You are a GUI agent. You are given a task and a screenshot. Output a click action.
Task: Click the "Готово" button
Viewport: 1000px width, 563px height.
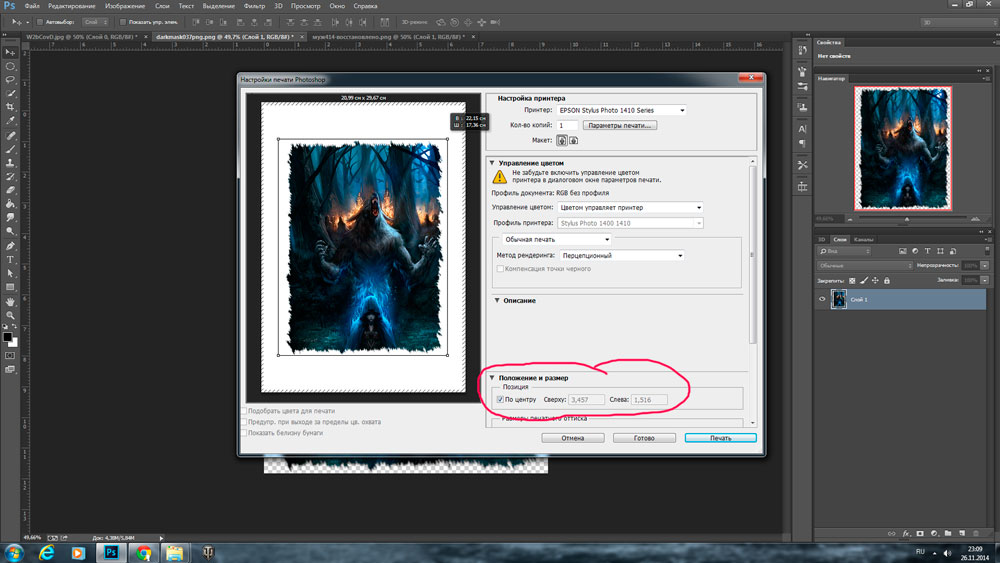tap(644, 438)
